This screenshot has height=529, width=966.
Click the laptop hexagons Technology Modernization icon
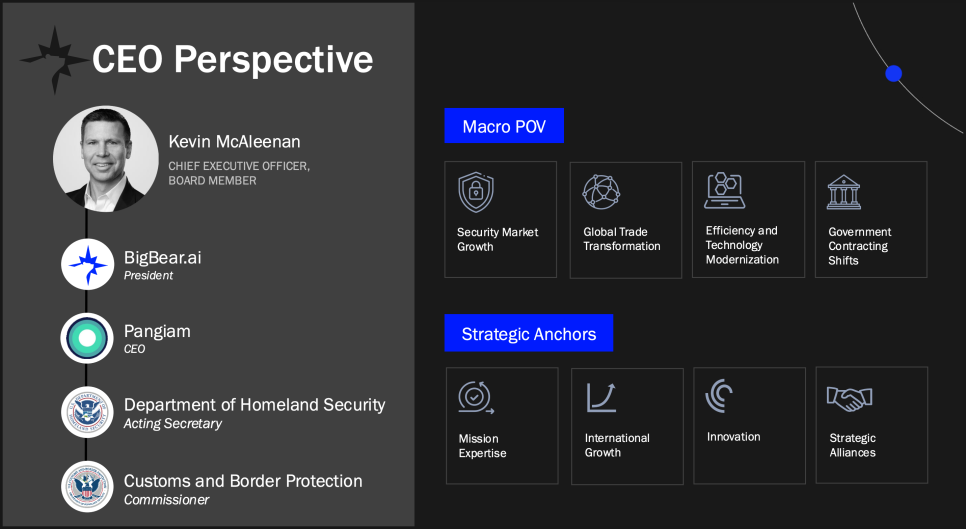coord(724,190)
